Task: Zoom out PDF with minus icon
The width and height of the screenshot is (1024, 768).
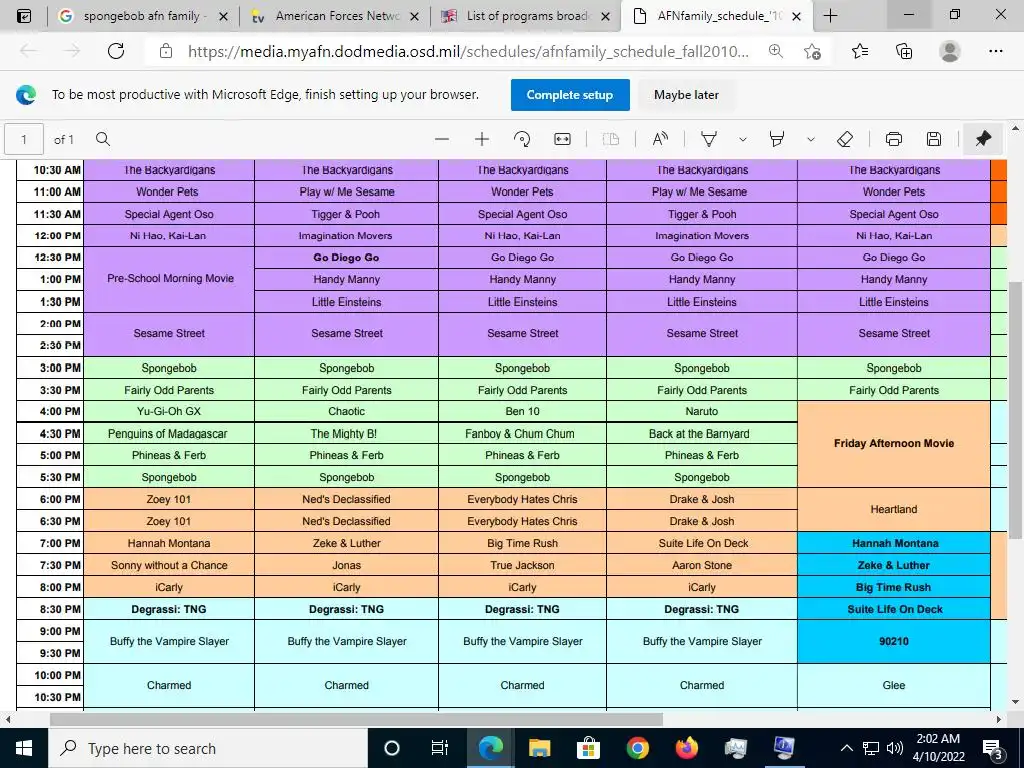Action: [442, 139]
